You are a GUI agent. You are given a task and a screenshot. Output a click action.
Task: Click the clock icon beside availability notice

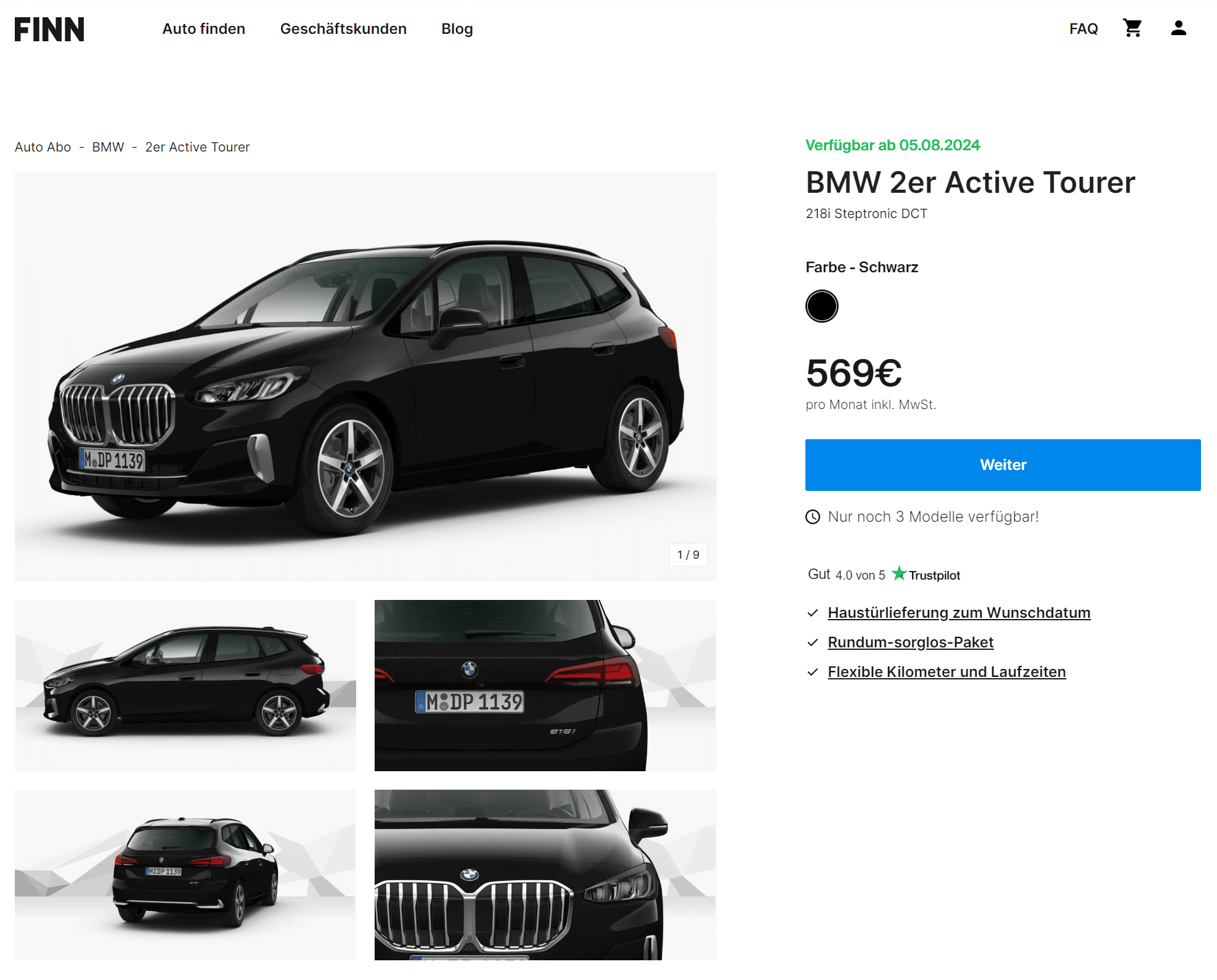(813, 517)
